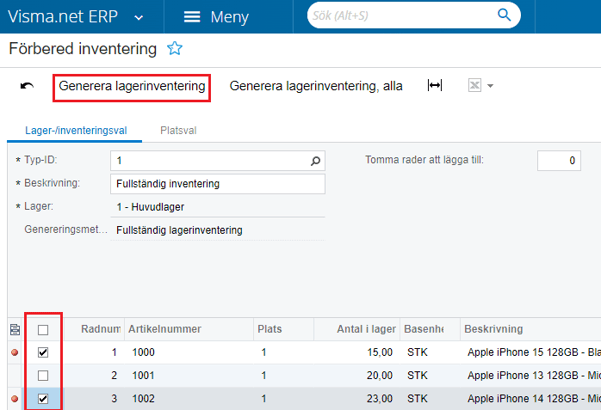Click Generera lagerinventering button
The width and height of the screenshot is (601, 410).
[x=132, y=86]
